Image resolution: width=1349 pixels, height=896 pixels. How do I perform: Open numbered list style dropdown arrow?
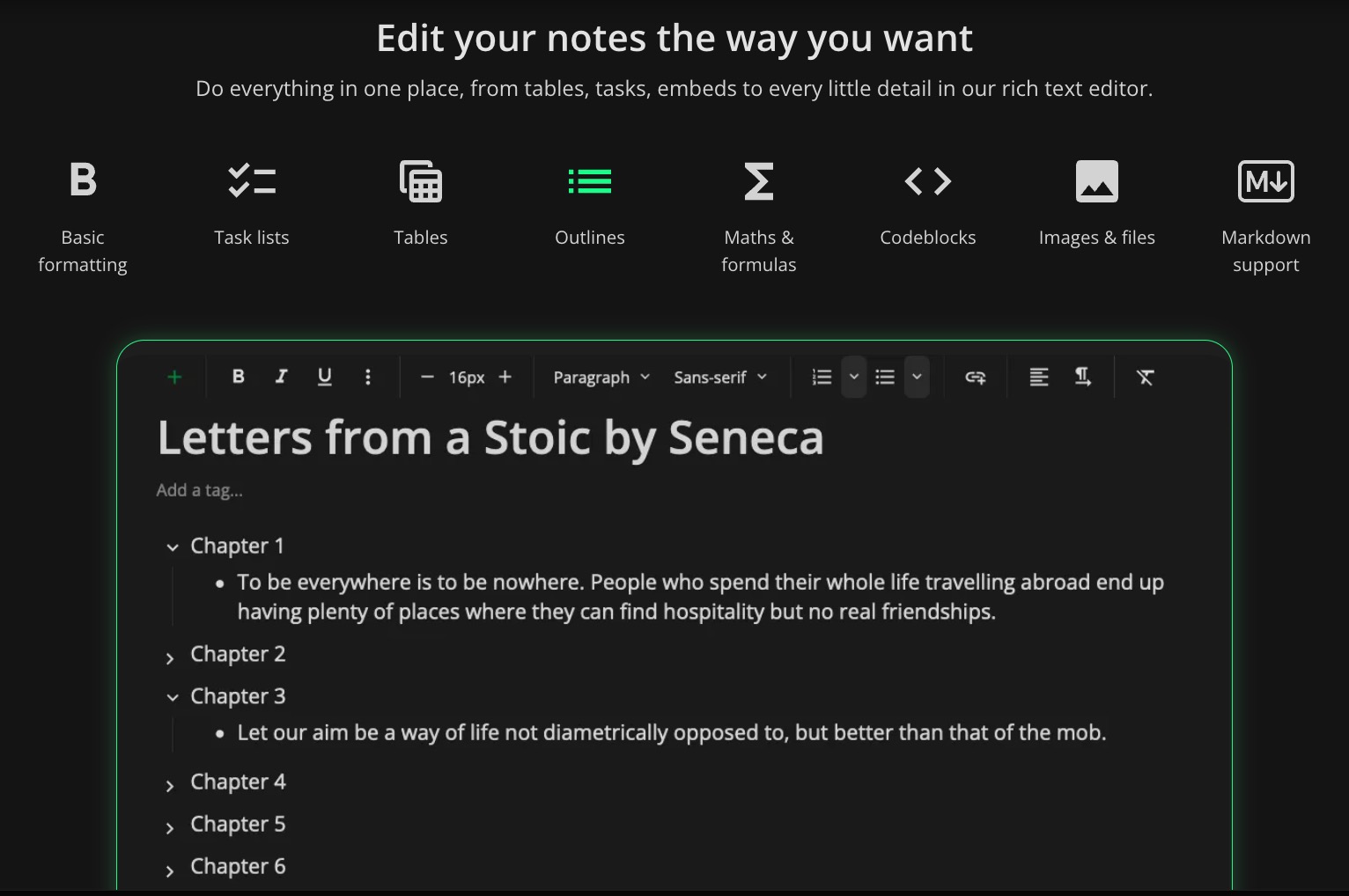click(x=853, y=378)
